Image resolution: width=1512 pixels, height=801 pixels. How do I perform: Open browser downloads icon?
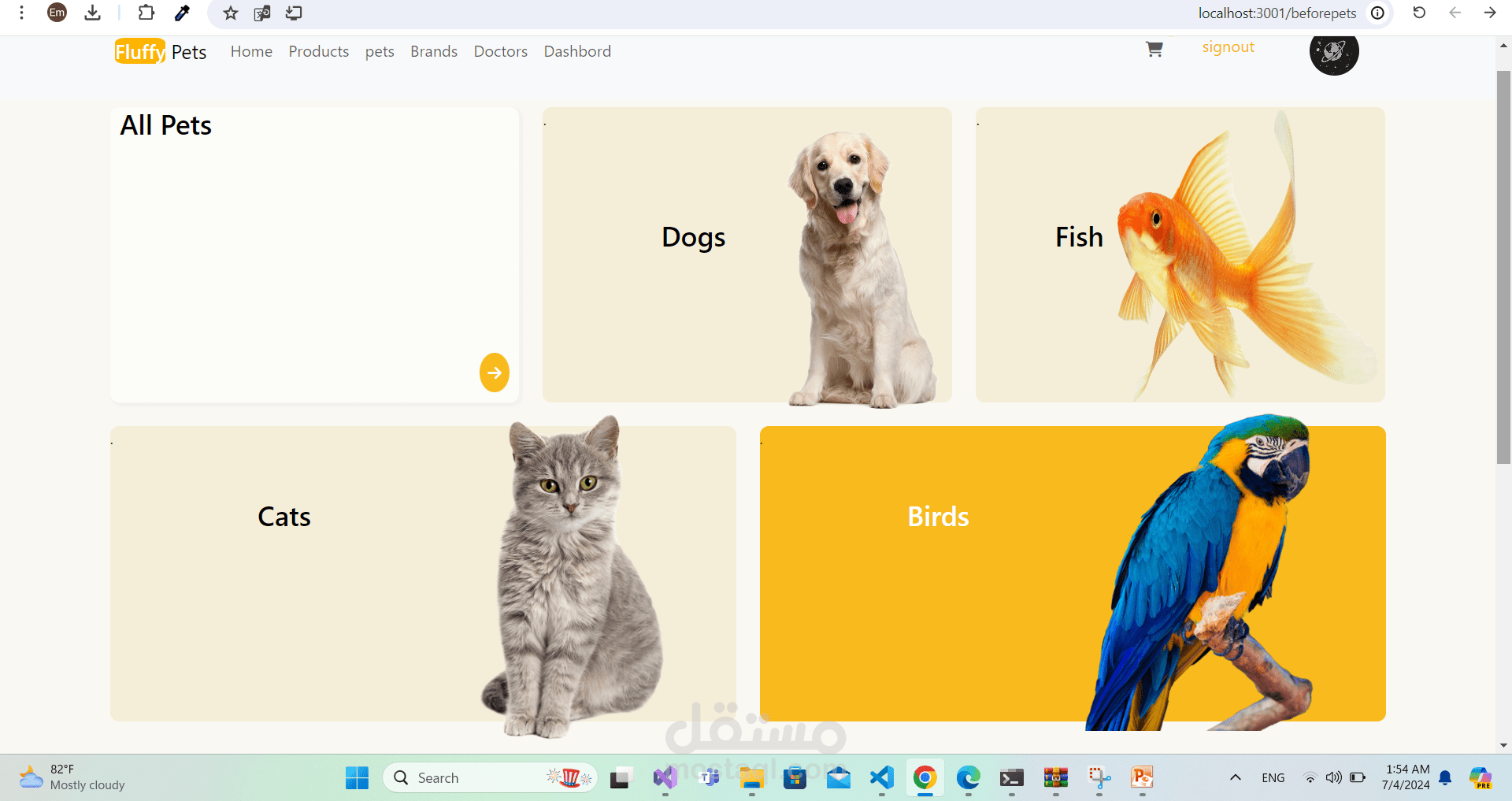pos(92,13)
